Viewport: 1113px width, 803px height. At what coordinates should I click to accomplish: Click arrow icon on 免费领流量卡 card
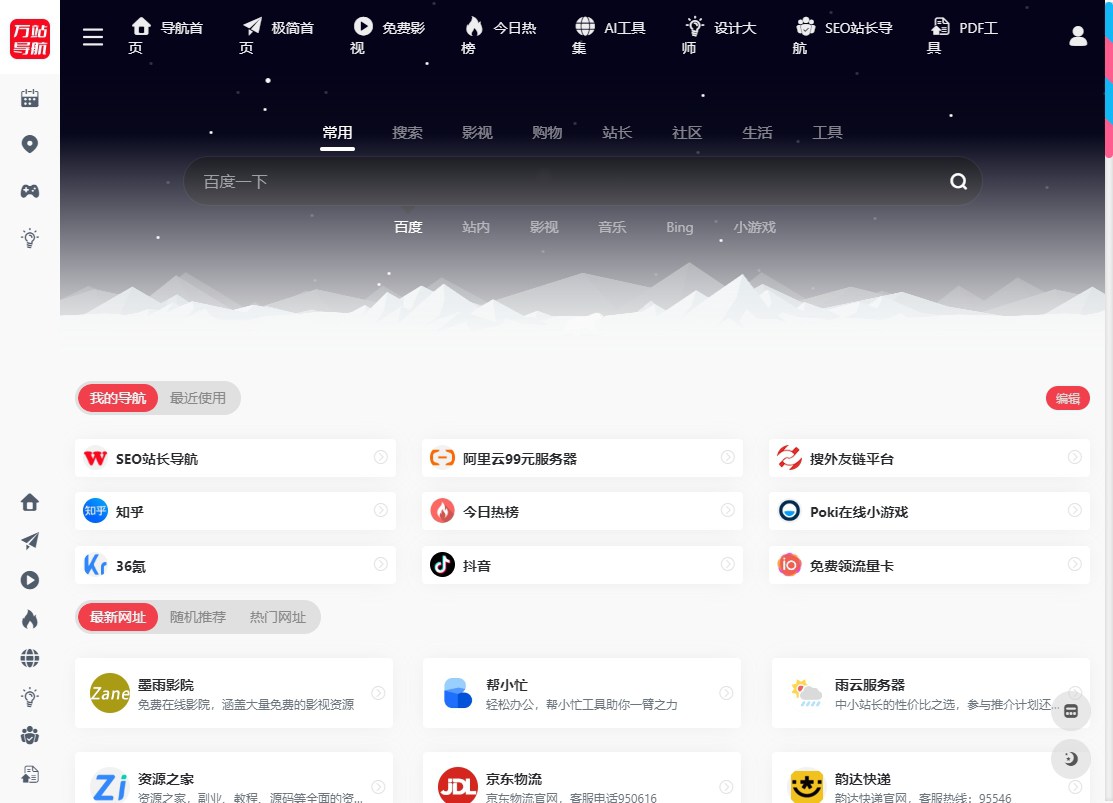pyautogui.click(x=1075, y=564)
